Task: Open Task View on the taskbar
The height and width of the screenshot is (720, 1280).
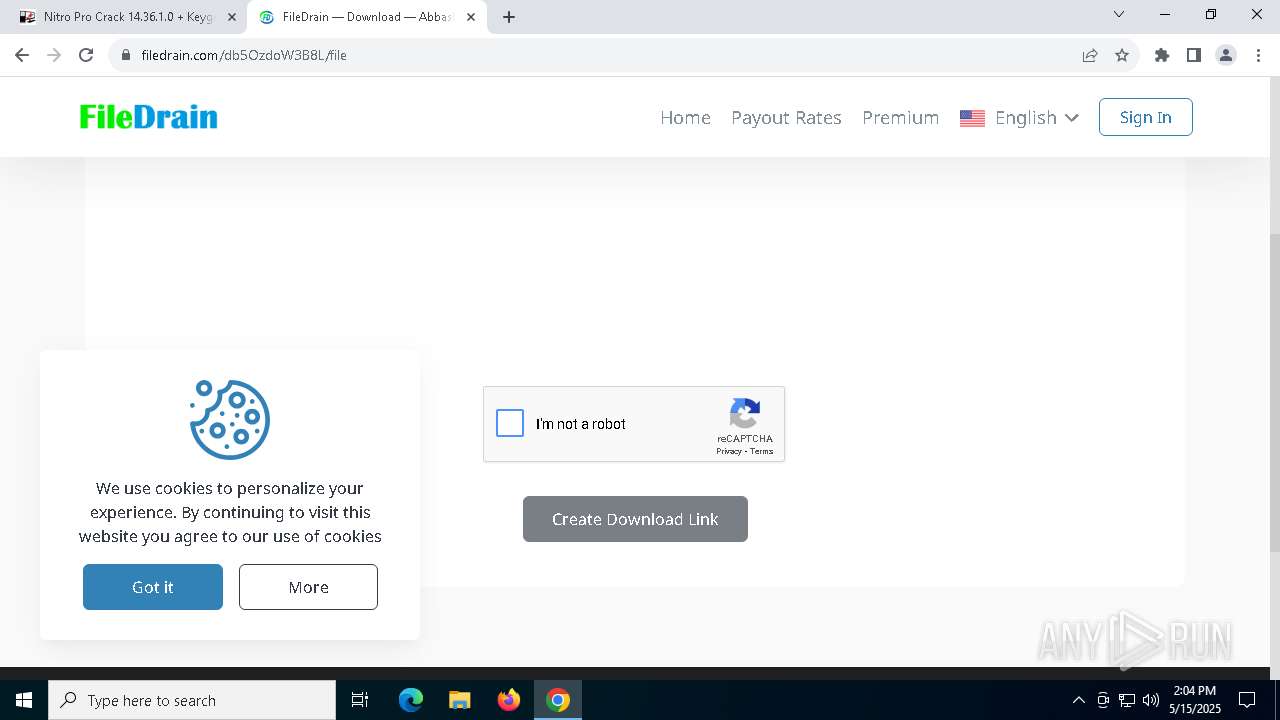Action: [x=360, y=700]
